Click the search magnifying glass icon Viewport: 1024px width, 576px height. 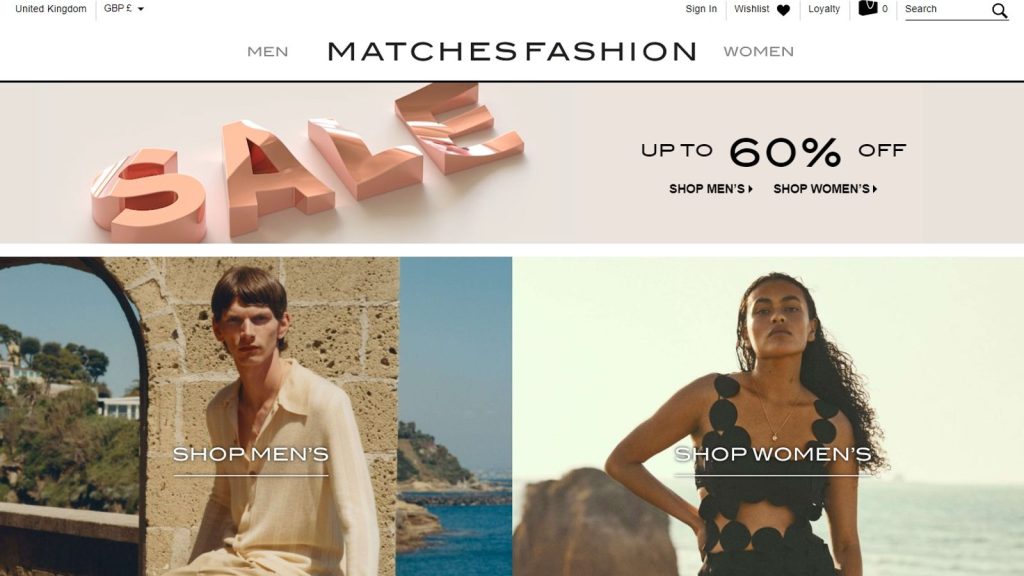pos(999,10)
